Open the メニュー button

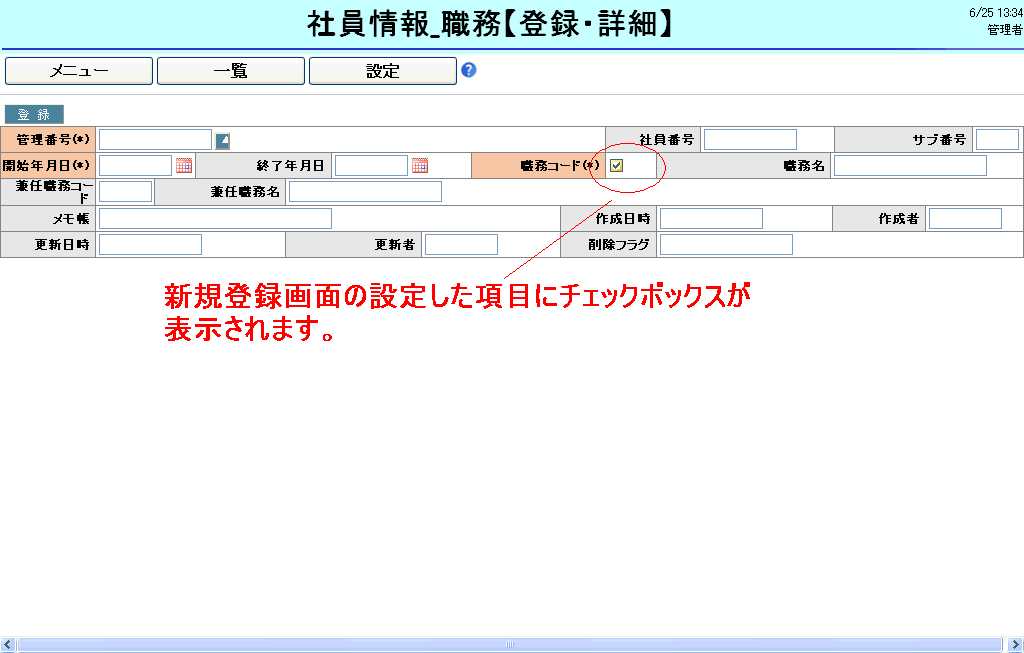[79, 71]
